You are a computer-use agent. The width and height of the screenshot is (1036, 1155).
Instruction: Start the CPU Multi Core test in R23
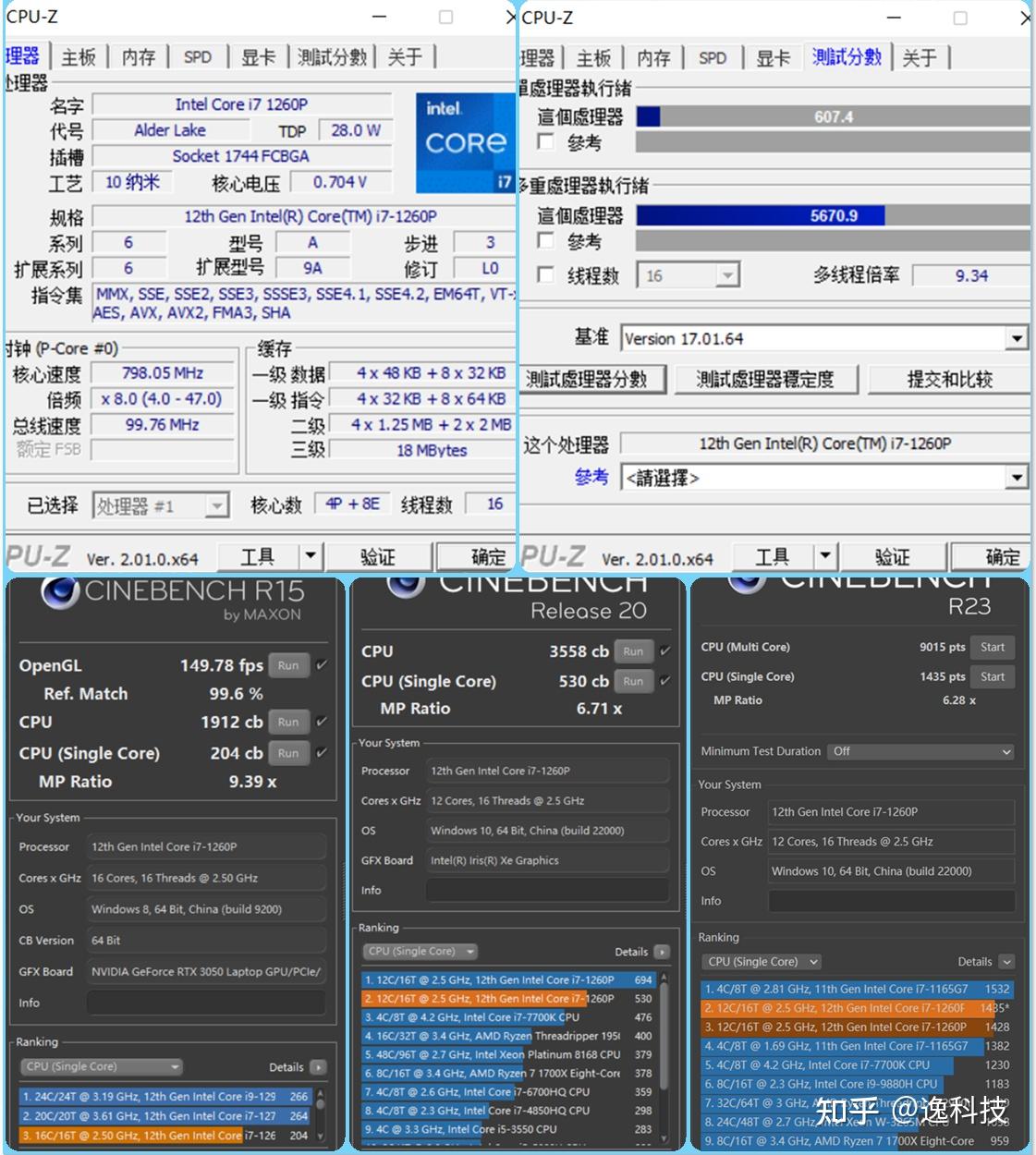pos(993,647)
